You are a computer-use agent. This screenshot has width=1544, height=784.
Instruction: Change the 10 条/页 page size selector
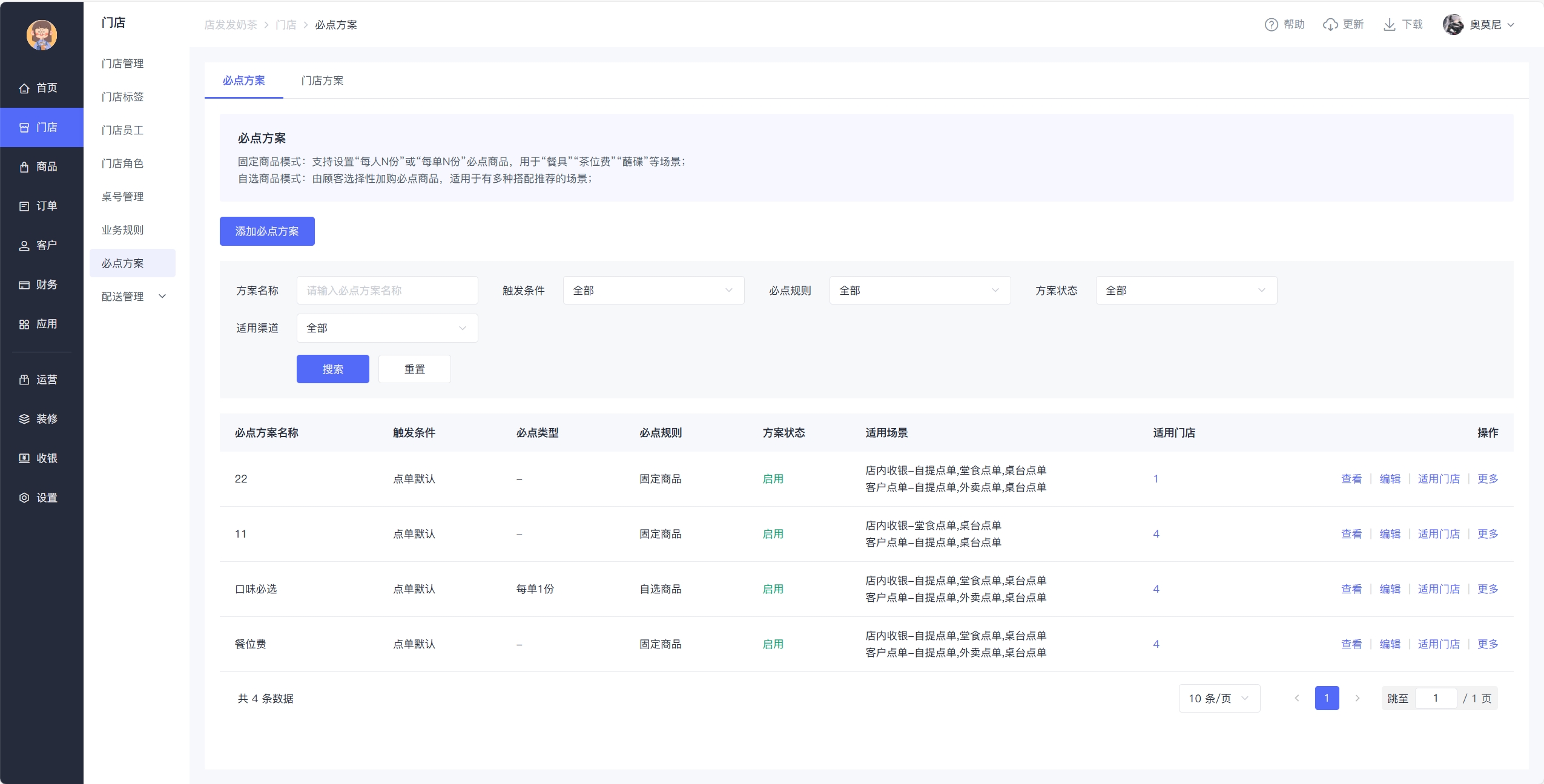(1218, 699)
